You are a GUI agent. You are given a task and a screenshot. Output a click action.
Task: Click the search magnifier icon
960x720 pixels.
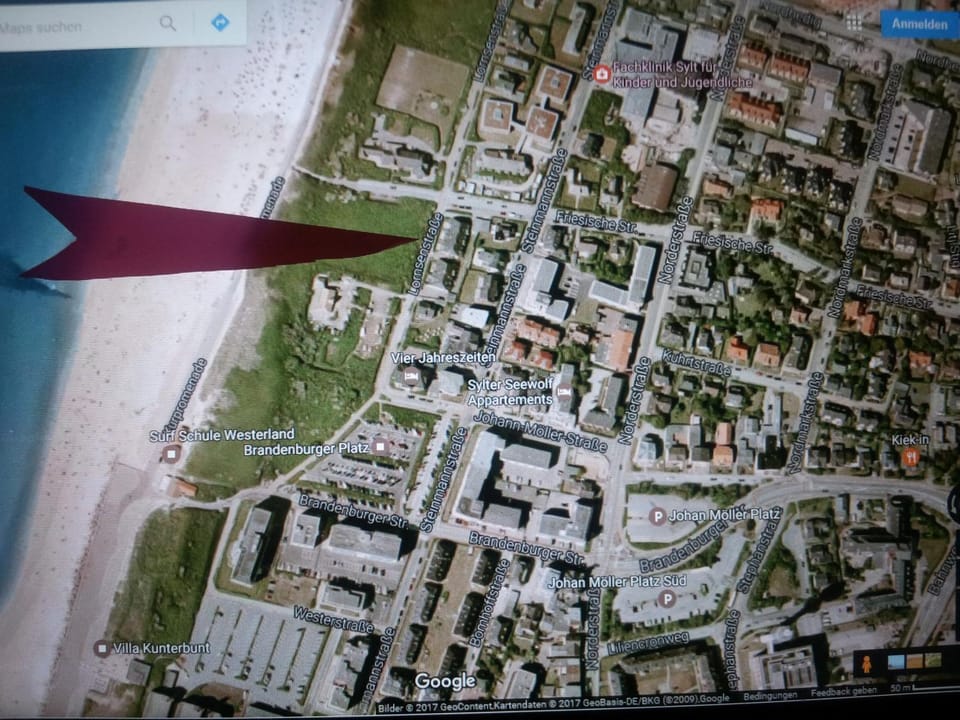[168, 22]
